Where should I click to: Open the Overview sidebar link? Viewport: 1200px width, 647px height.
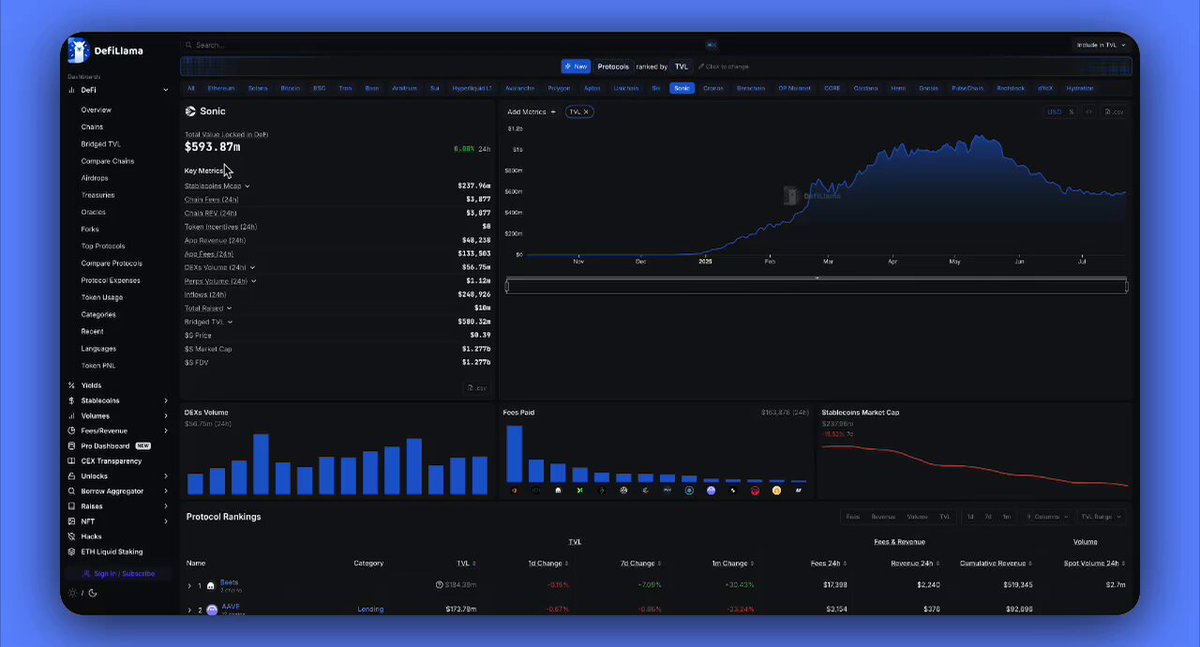96,110
